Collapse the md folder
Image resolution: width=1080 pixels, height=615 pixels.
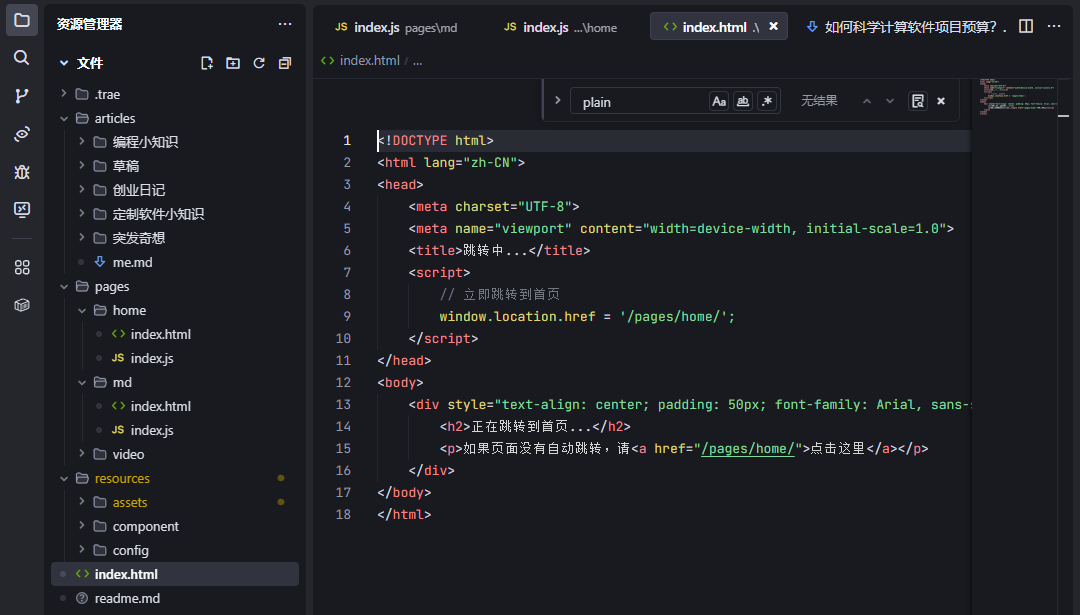[x=82, y=382]
